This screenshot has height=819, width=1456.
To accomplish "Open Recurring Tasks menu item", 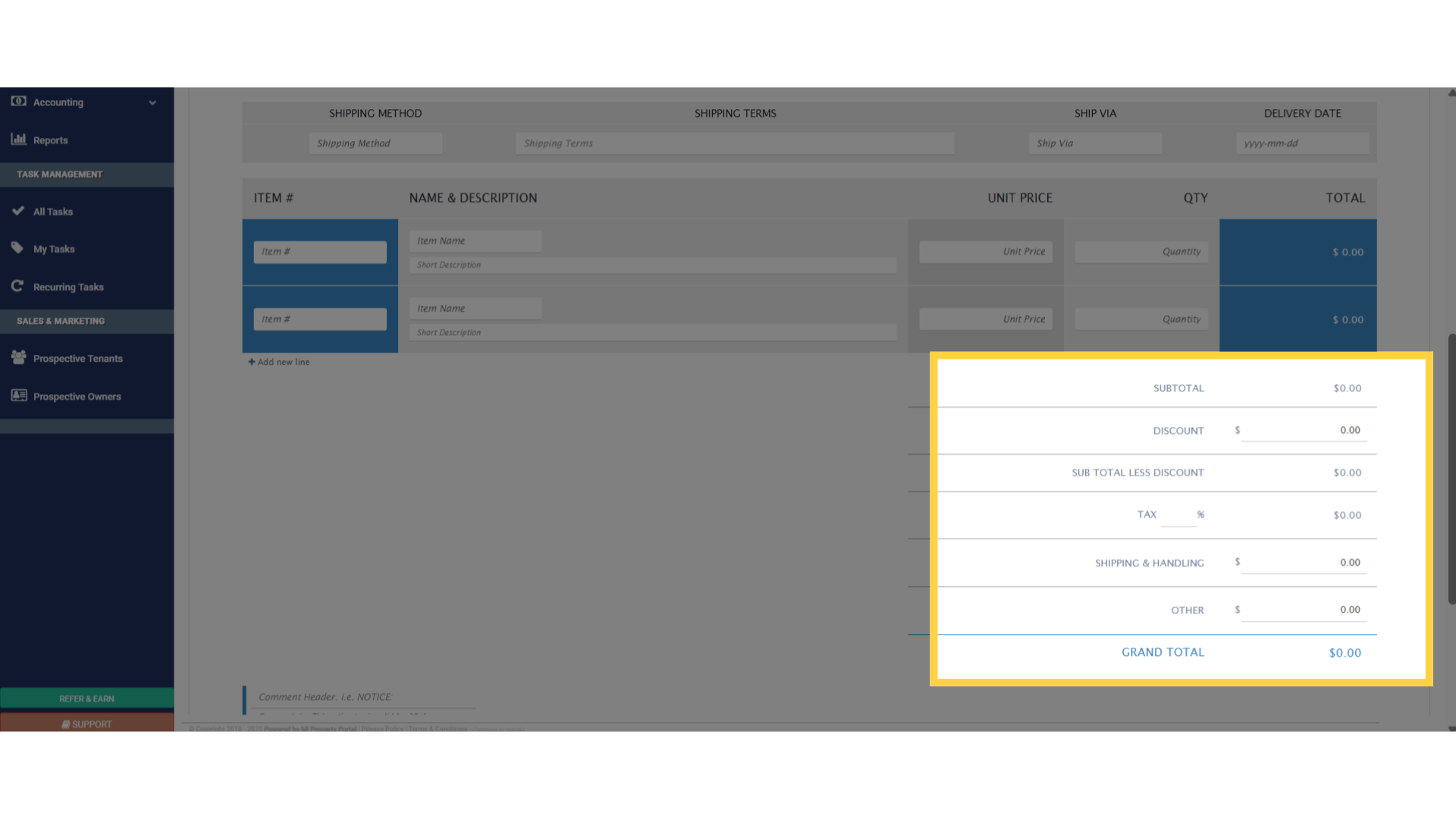I will tap(68, 287).
